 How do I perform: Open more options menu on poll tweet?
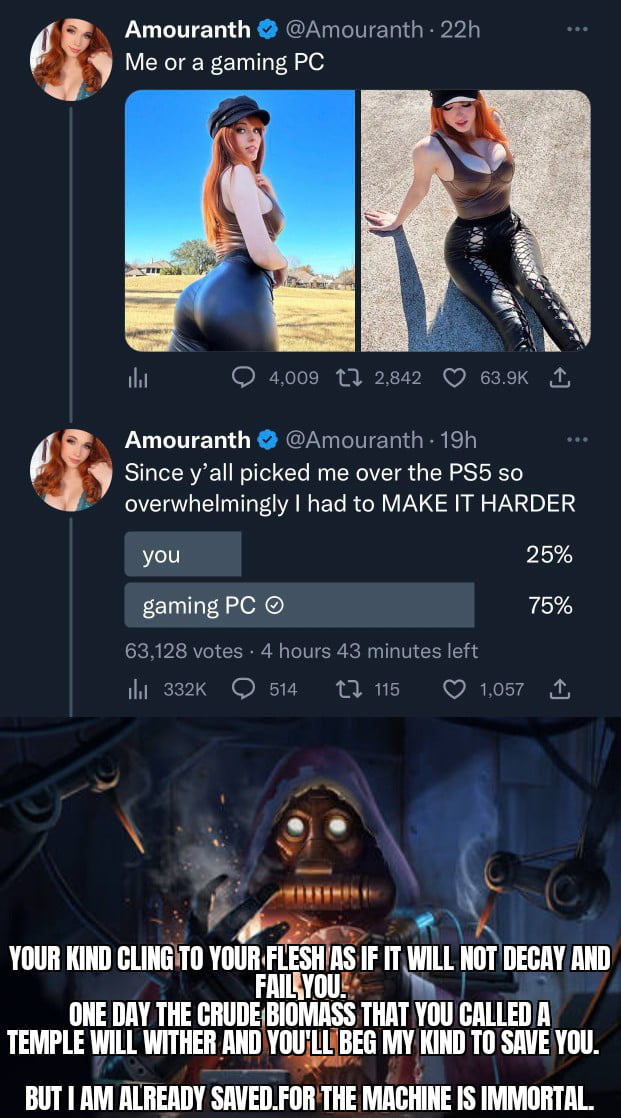point(576,440)
